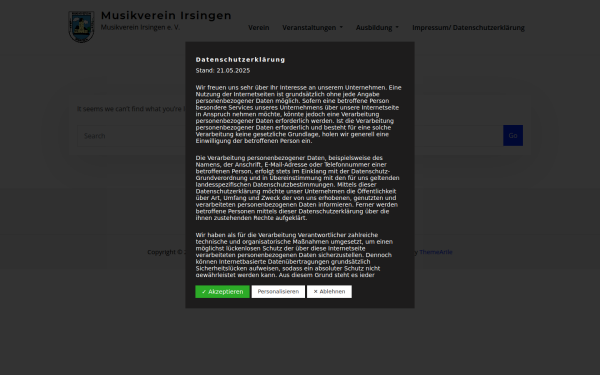600x375 pixels.
Task: Click the Datenschutzerklärung dialog heading
Action: (240, 60)
